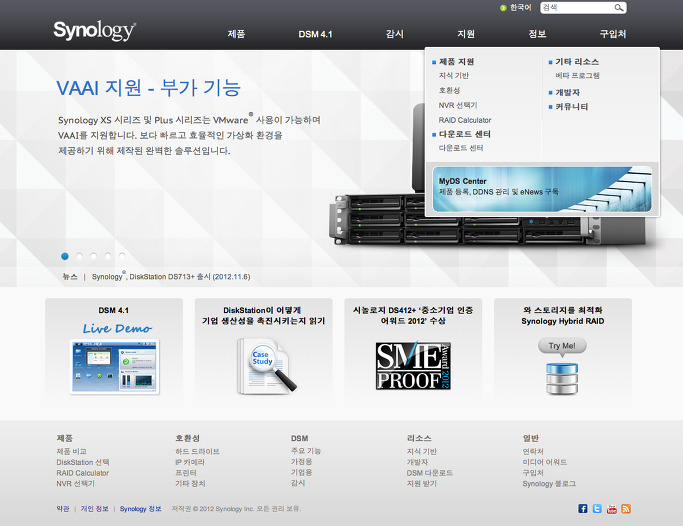Click the Hybrid RAID database icon
683x526 pixels.
click(x=562, y=378)
